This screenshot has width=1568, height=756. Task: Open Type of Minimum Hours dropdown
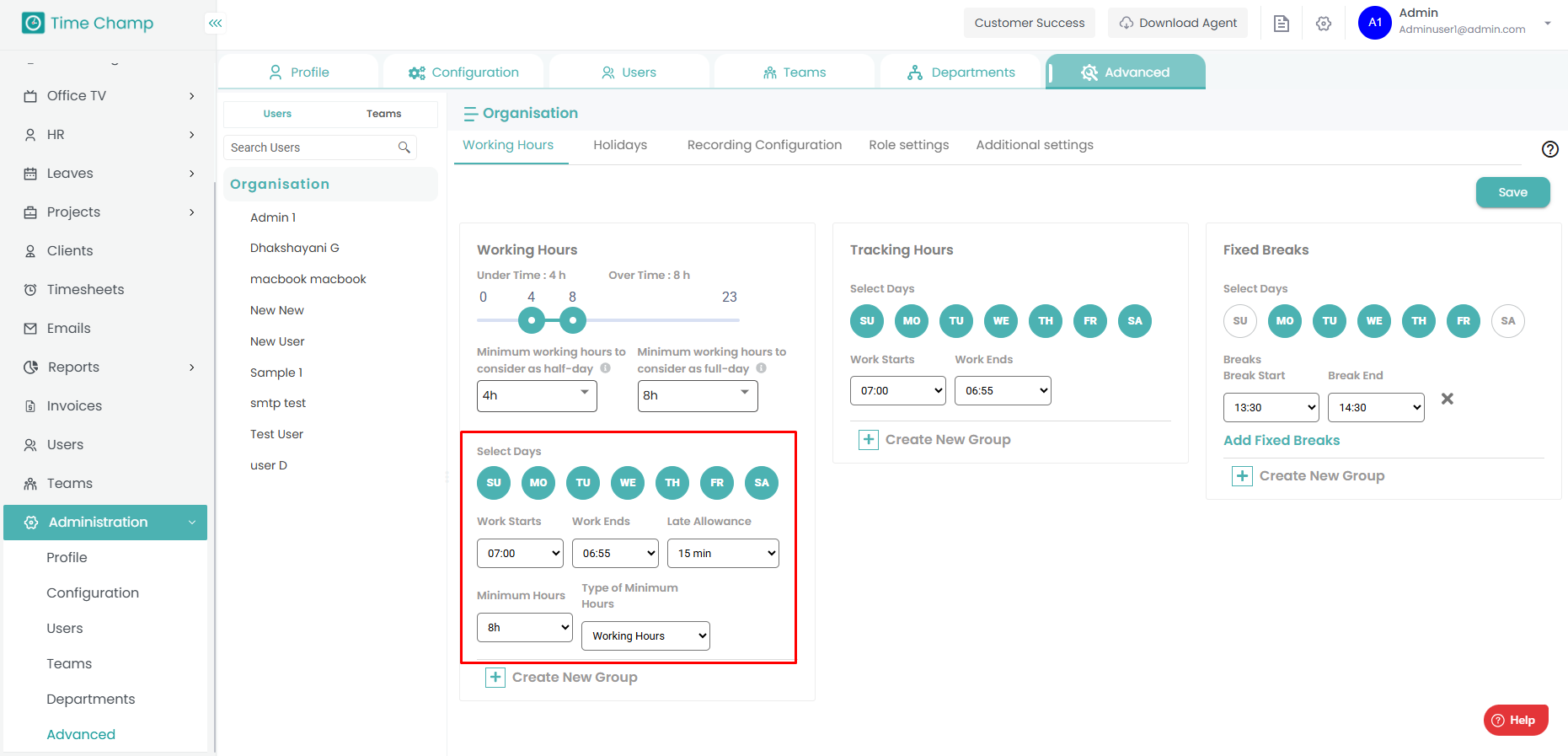(x=645, y=636)
